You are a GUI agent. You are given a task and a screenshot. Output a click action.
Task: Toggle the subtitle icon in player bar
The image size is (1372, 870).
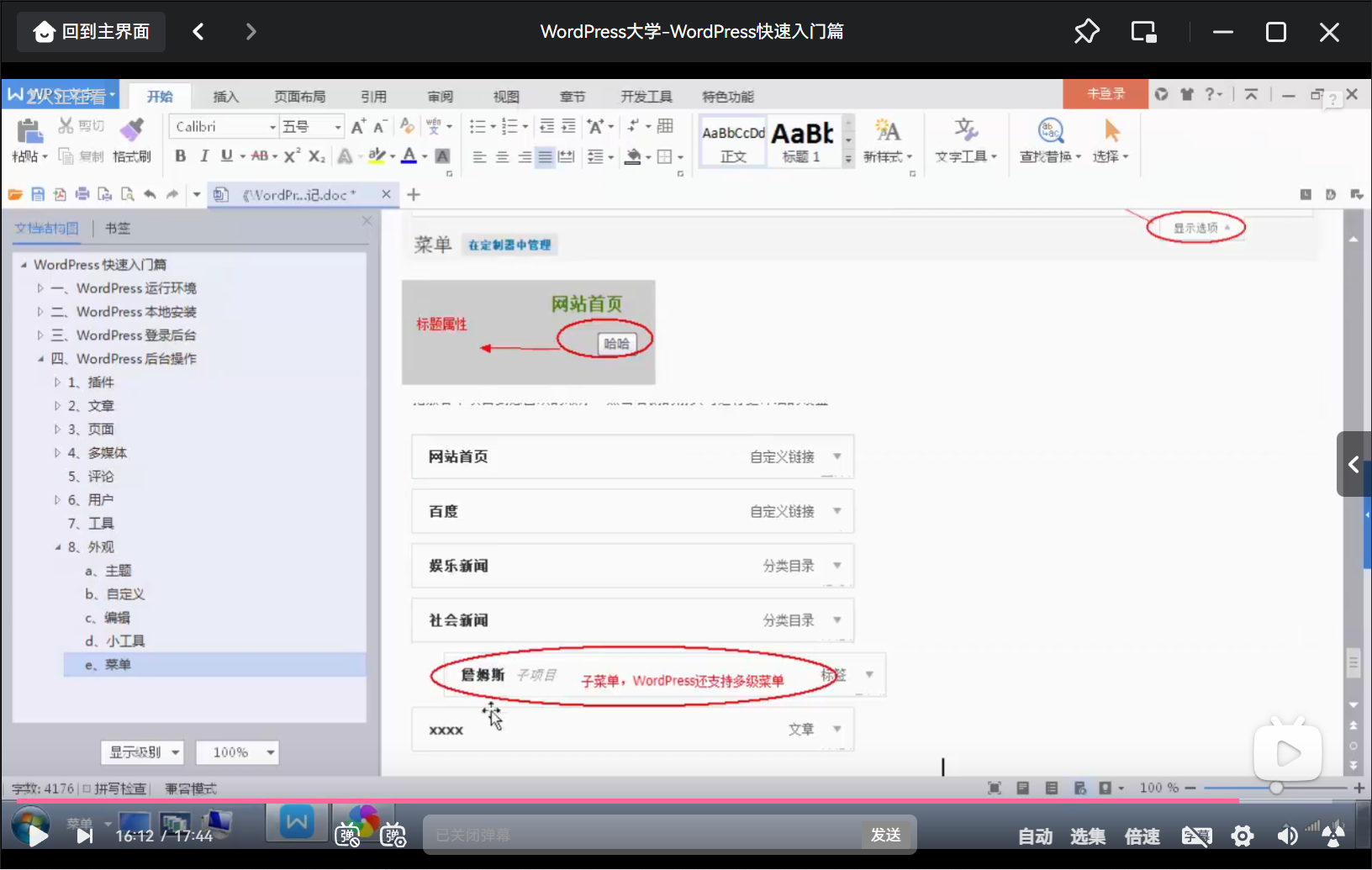pyautogui.click(x=1196, y=836)
